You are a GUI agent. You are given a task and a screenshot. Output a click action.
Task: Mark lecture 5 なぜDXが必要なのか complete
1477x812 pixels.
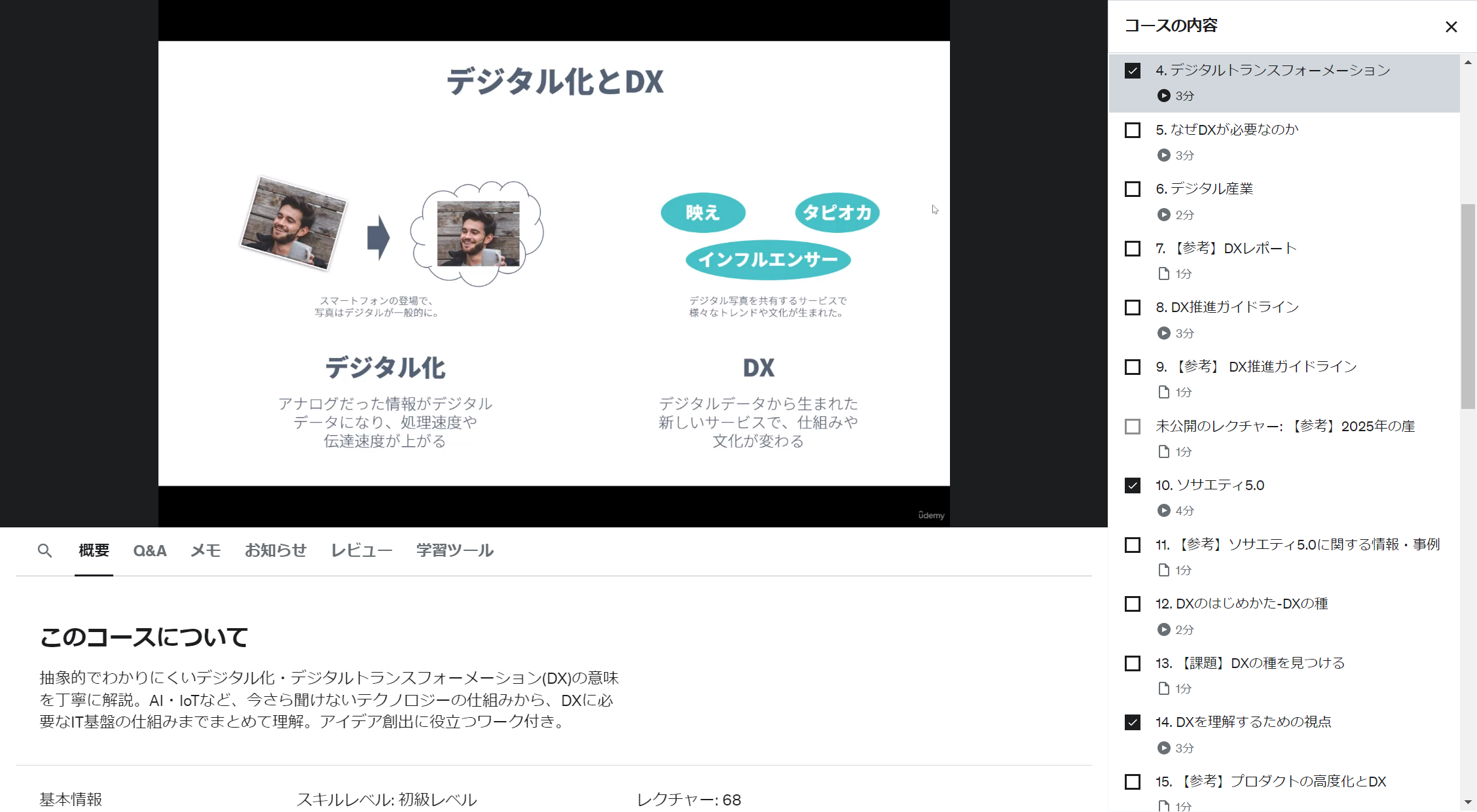point(1132,130)
